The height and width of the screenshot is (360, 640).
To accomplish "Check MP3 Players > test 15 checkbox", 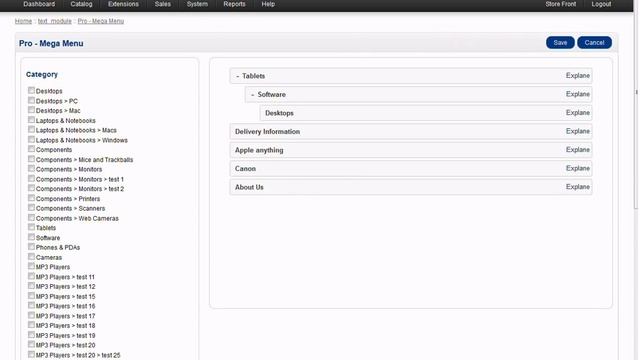I will coord(31,296).
